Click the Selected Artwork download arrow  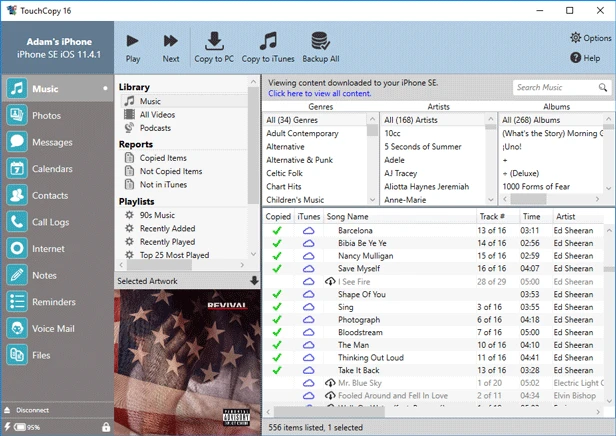254,280
